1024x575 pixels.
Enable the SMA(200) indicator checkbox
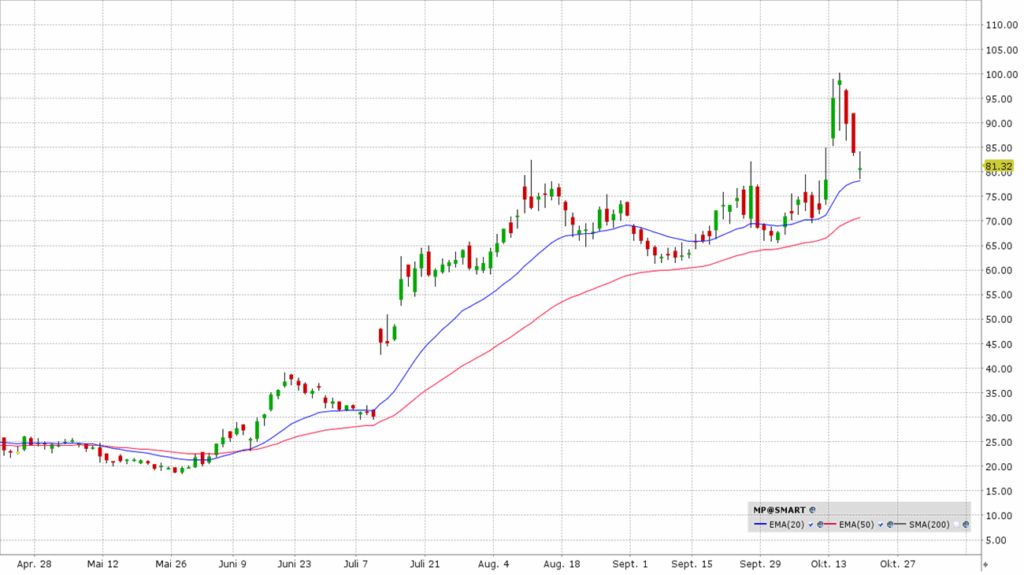point(956,524)
